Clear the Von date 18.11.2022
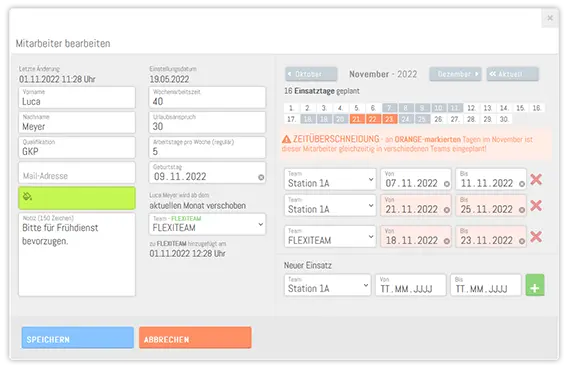The height and width of the screenshot is (368, 568). [x=447, y=241]
